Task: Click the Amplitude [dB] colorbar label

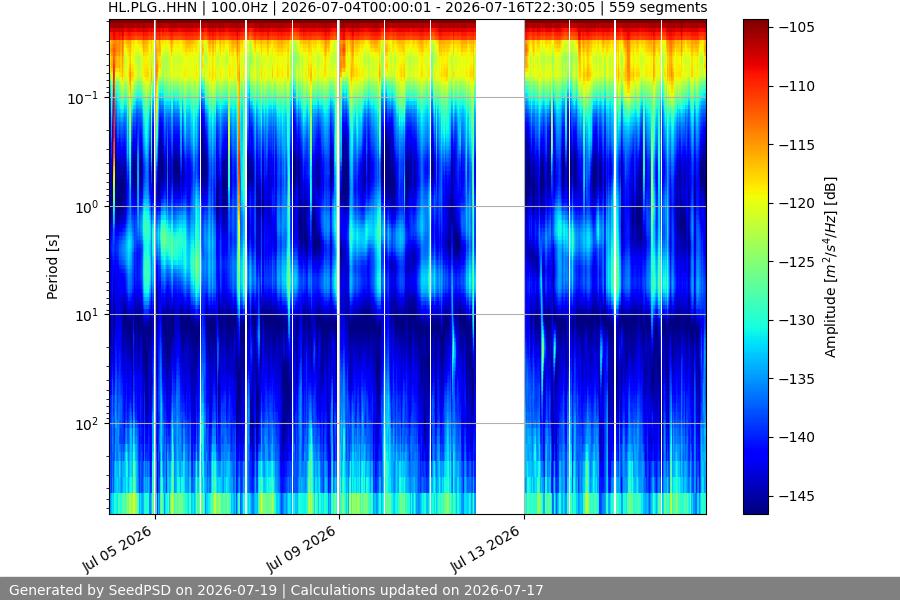Action: [830, 267]
